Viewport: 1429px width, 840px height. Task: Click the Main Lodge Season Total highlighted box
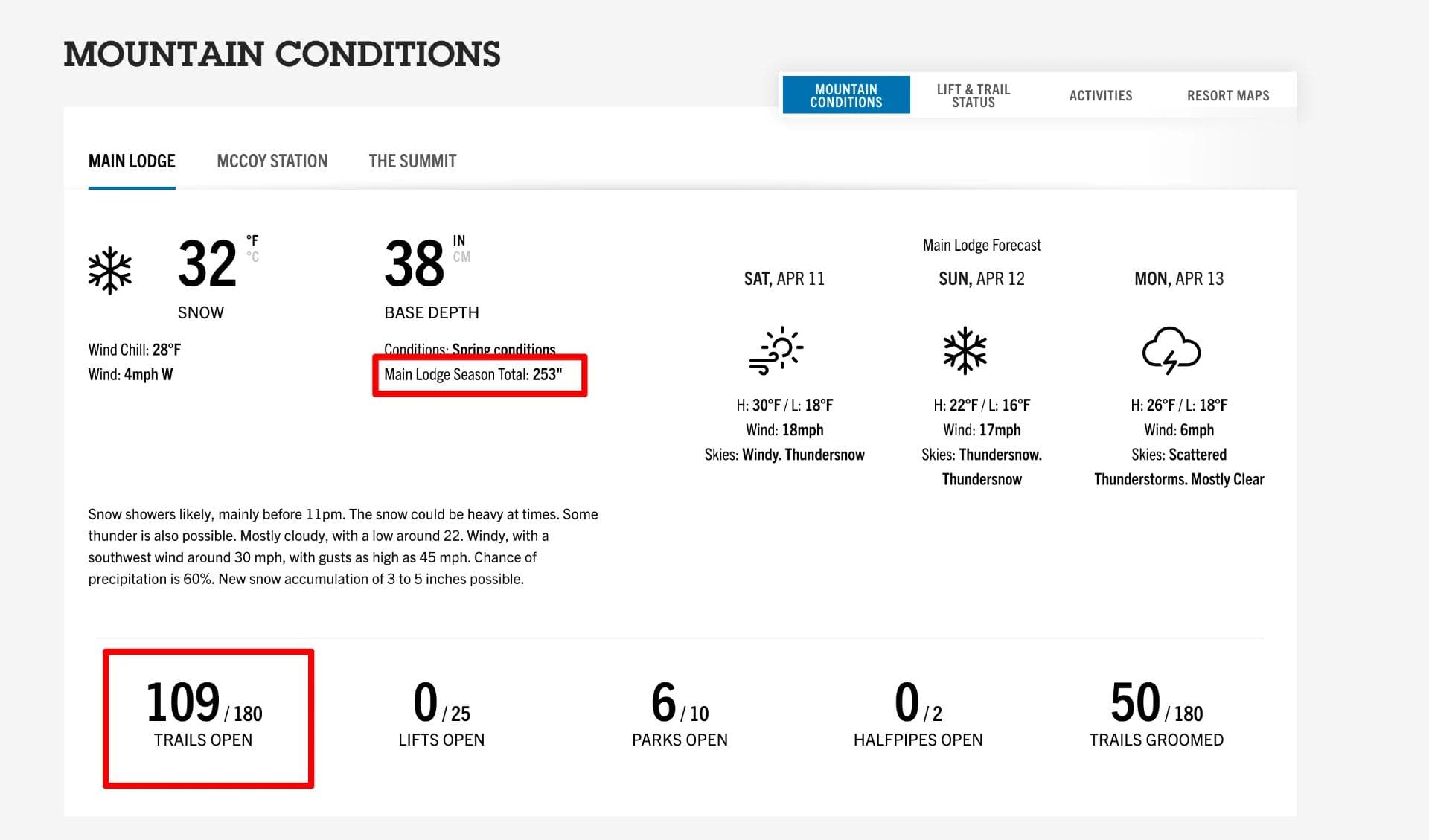point(479,375)
